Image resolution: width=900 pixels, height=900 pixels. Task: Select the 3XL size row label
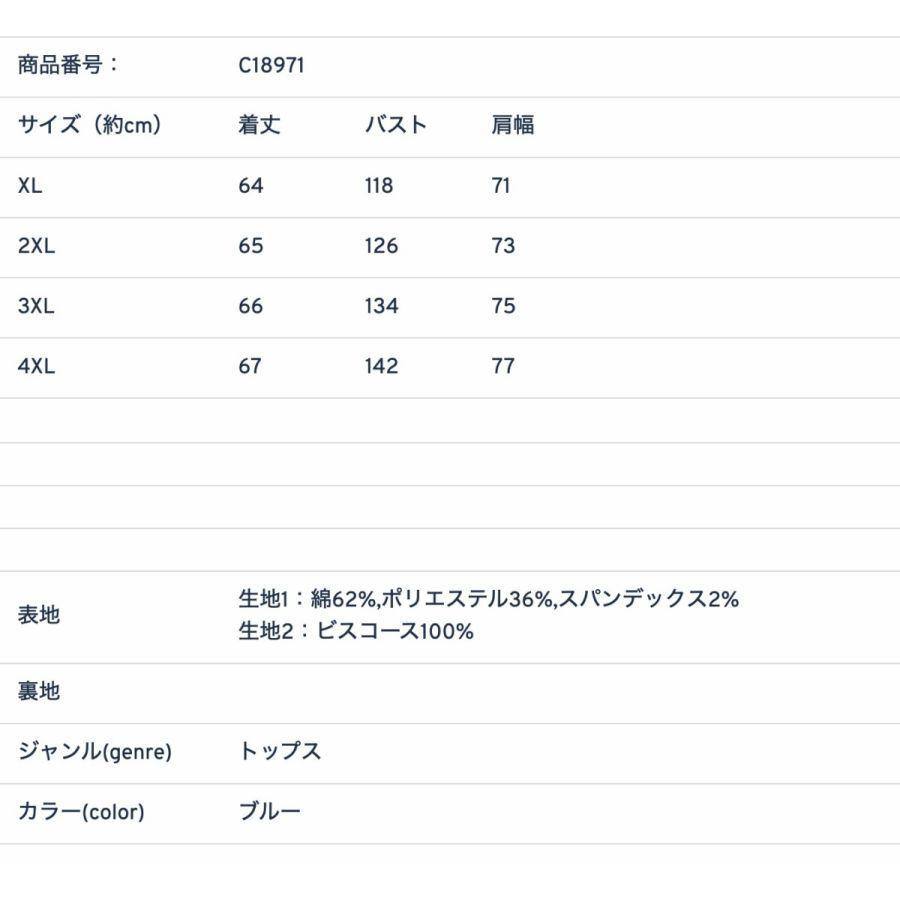(x=36, y=306)
